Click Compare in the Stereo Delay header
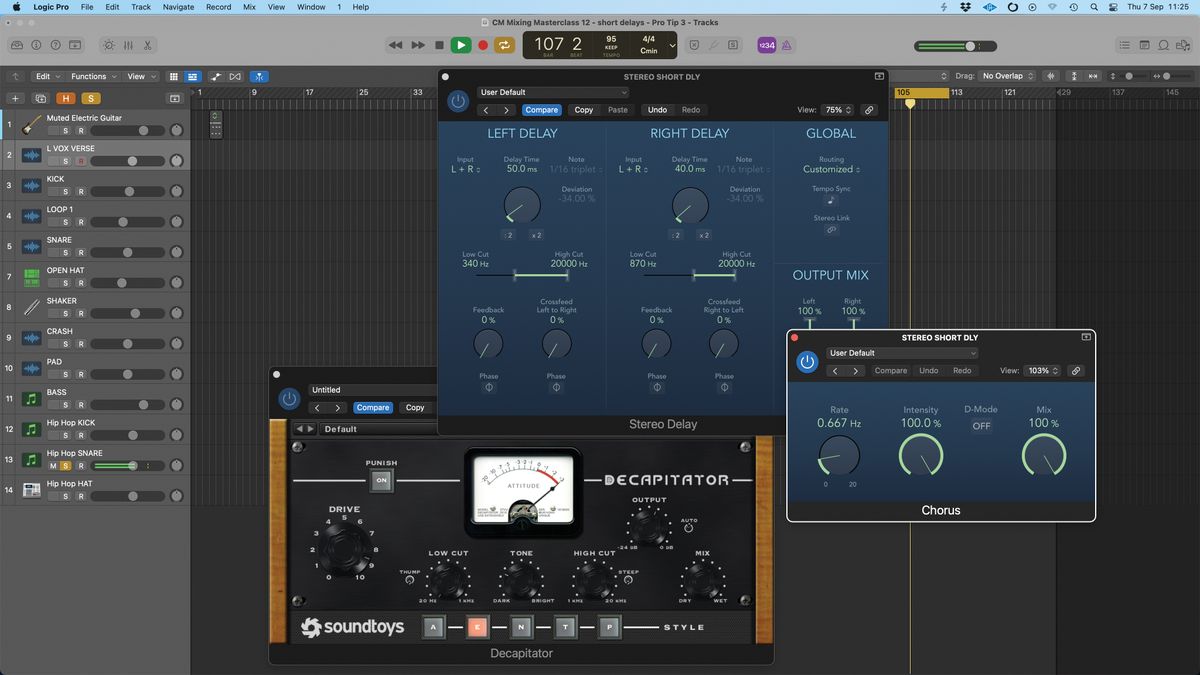Viewport: 1200px width, 675px height. pyautogui.click(x=542, y=110)
